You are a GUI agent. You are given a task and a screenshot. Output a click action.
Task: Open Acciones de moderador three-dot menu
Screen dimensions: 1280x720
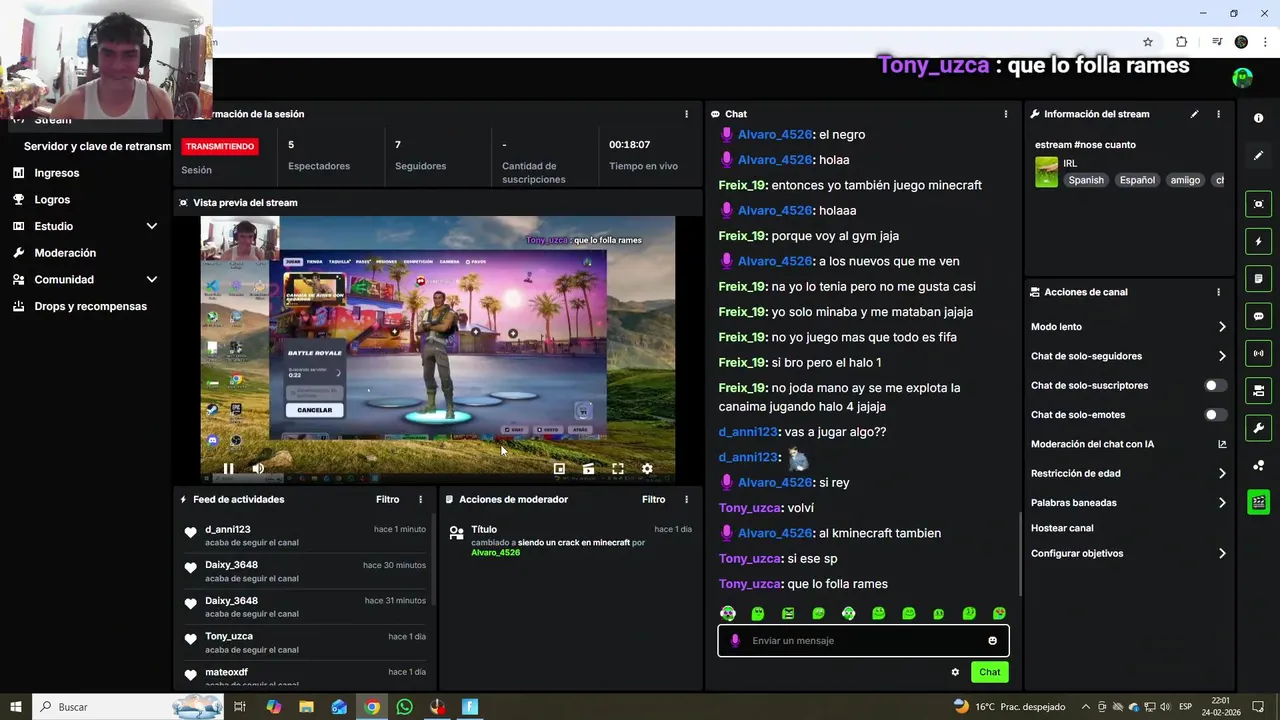686,499
